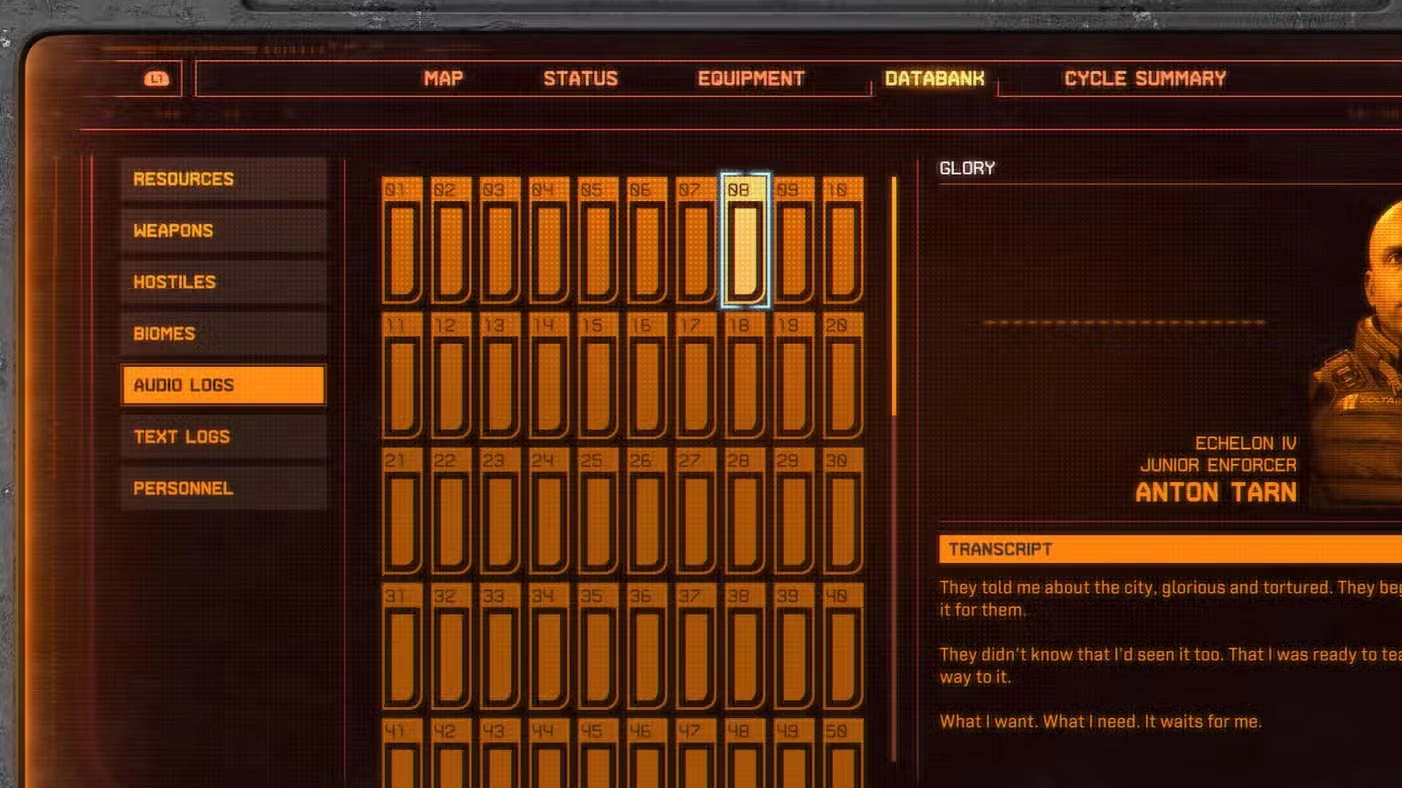
Task: Open the TEXT LOGS category
Action: (x=224, y=437)
